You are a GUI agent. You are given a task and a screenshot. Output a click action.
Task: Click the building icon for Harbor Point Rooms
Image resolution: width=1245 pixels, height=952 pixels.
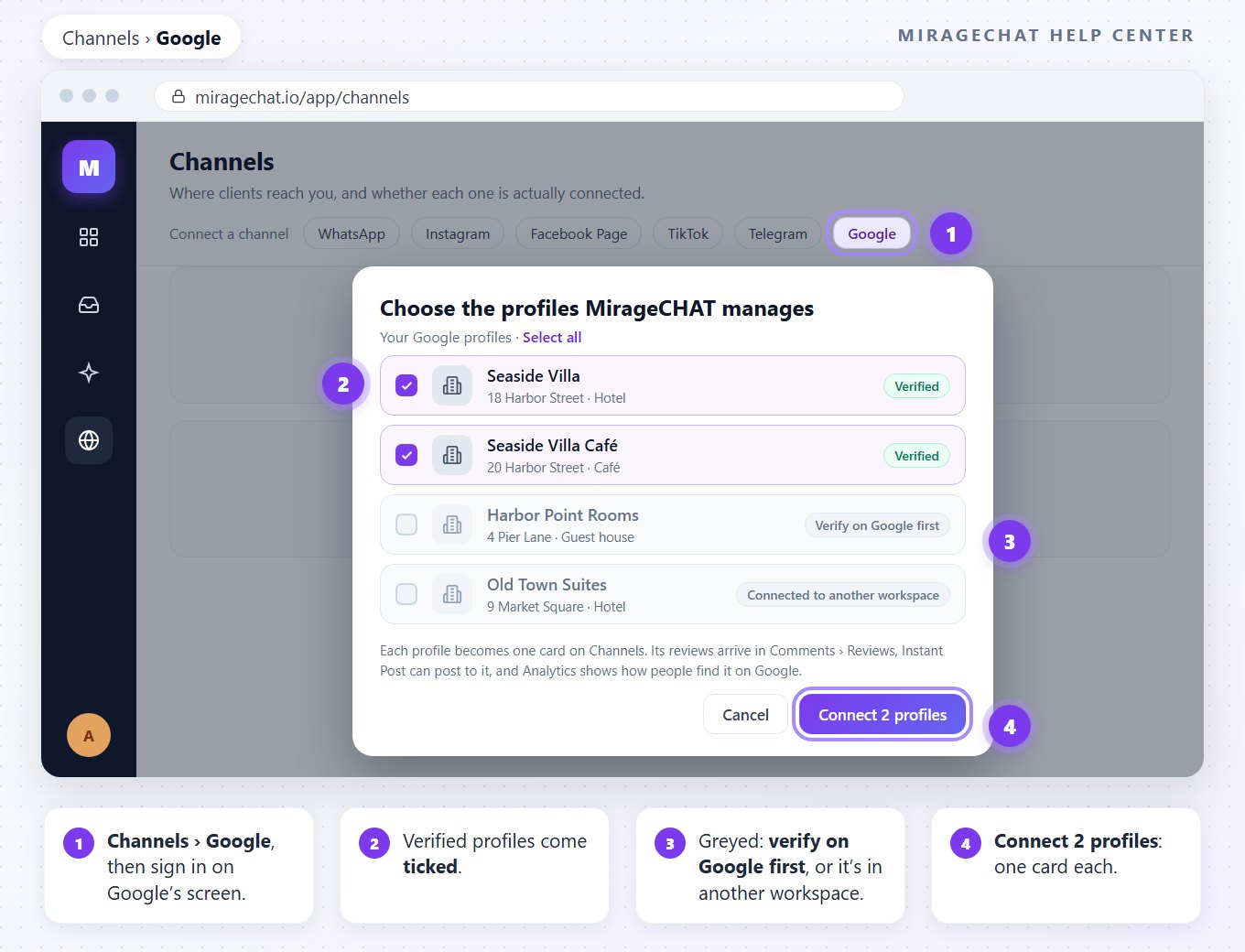pos(452,525)
